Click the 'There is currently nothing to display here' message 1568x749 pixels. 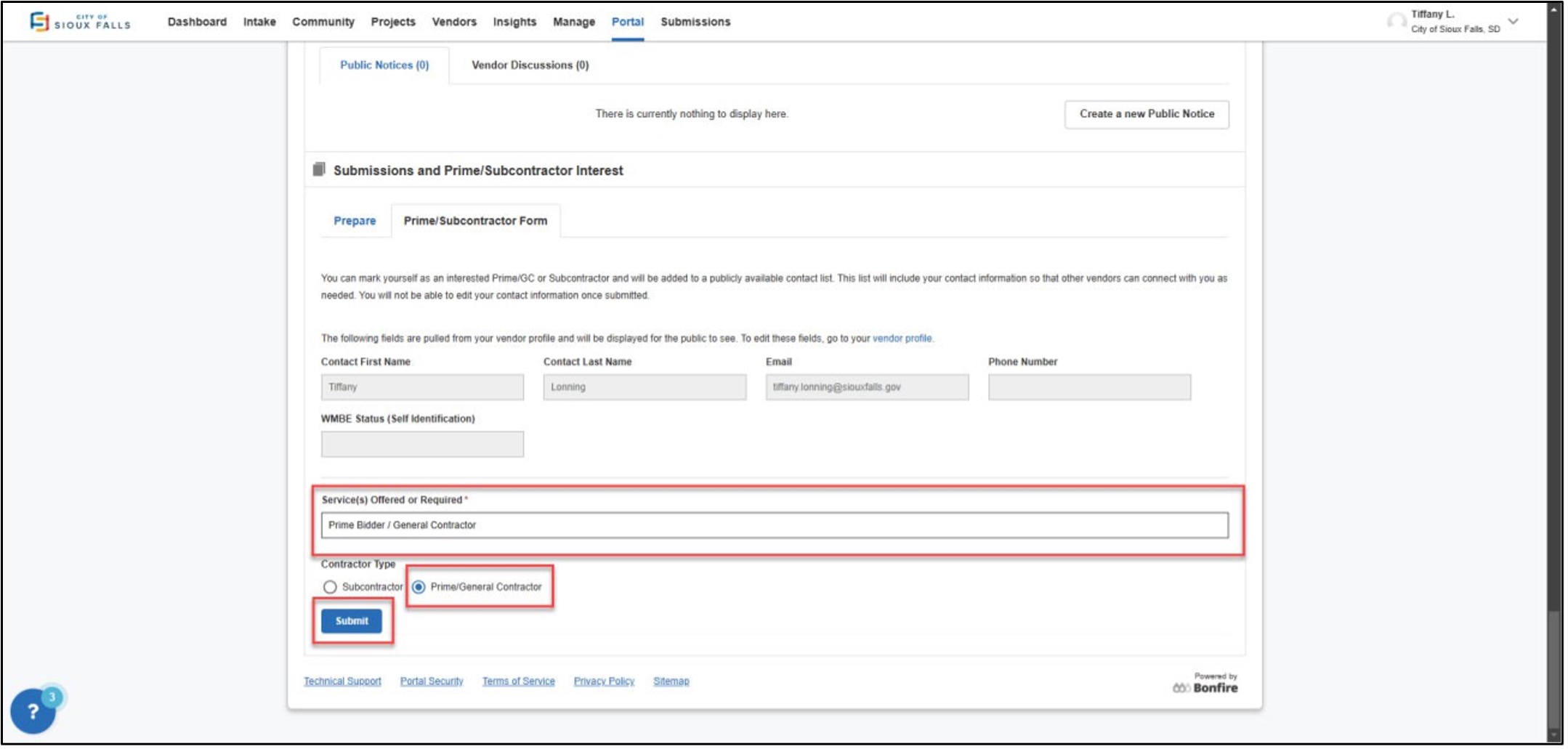click(x=692, y=114)
